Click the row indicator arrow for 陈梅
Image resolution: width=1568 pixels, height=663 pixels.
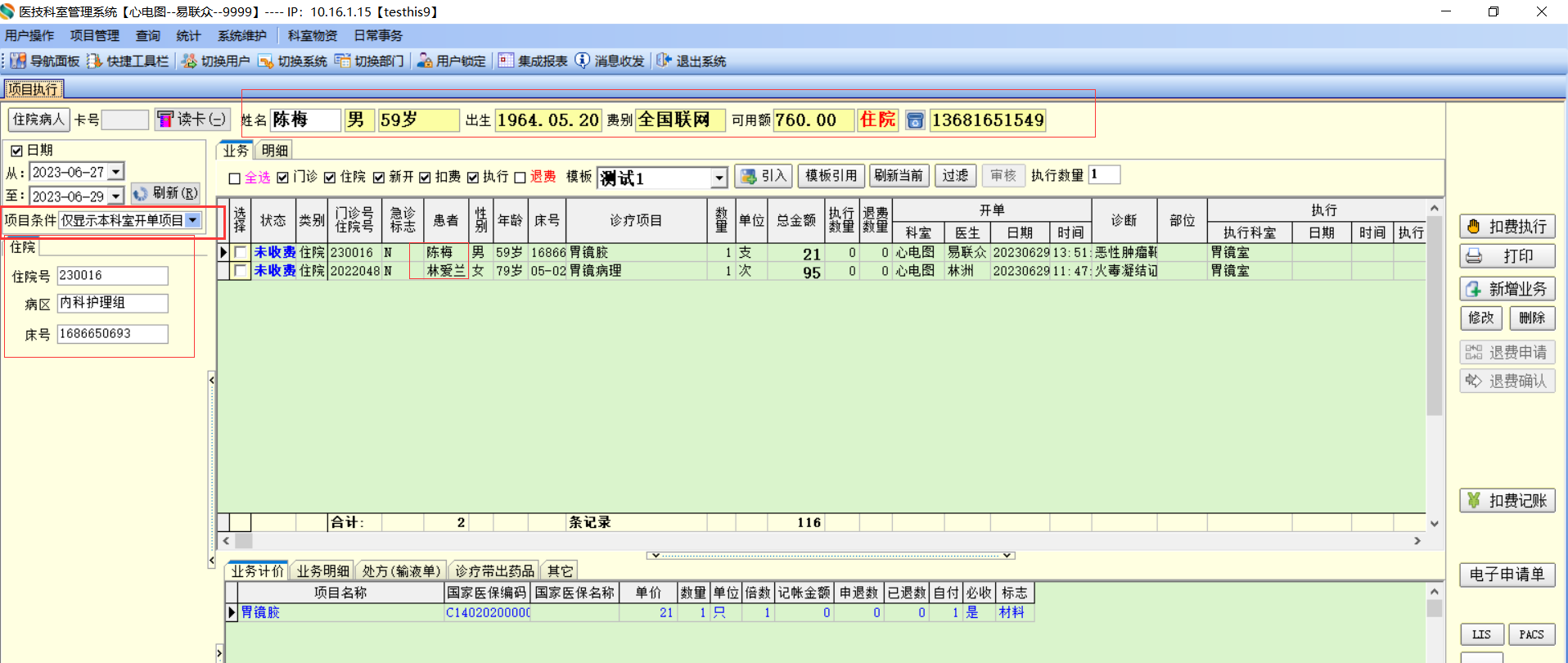[x=223, y=253]
